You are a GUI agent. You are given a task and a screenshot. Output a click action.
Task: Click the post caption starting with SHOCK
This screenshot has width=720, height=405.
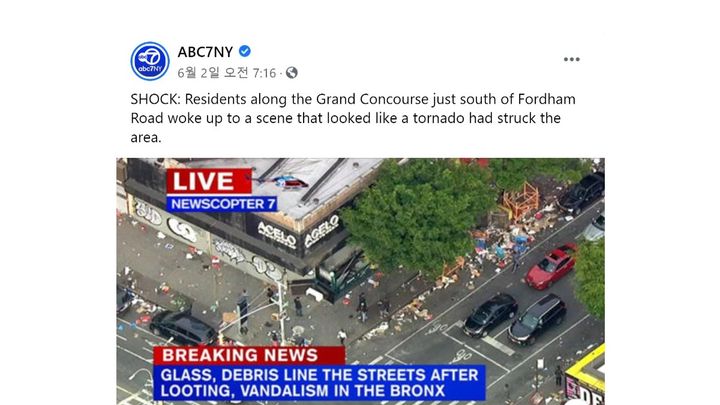pyautogui.click(x=353, y=118)
